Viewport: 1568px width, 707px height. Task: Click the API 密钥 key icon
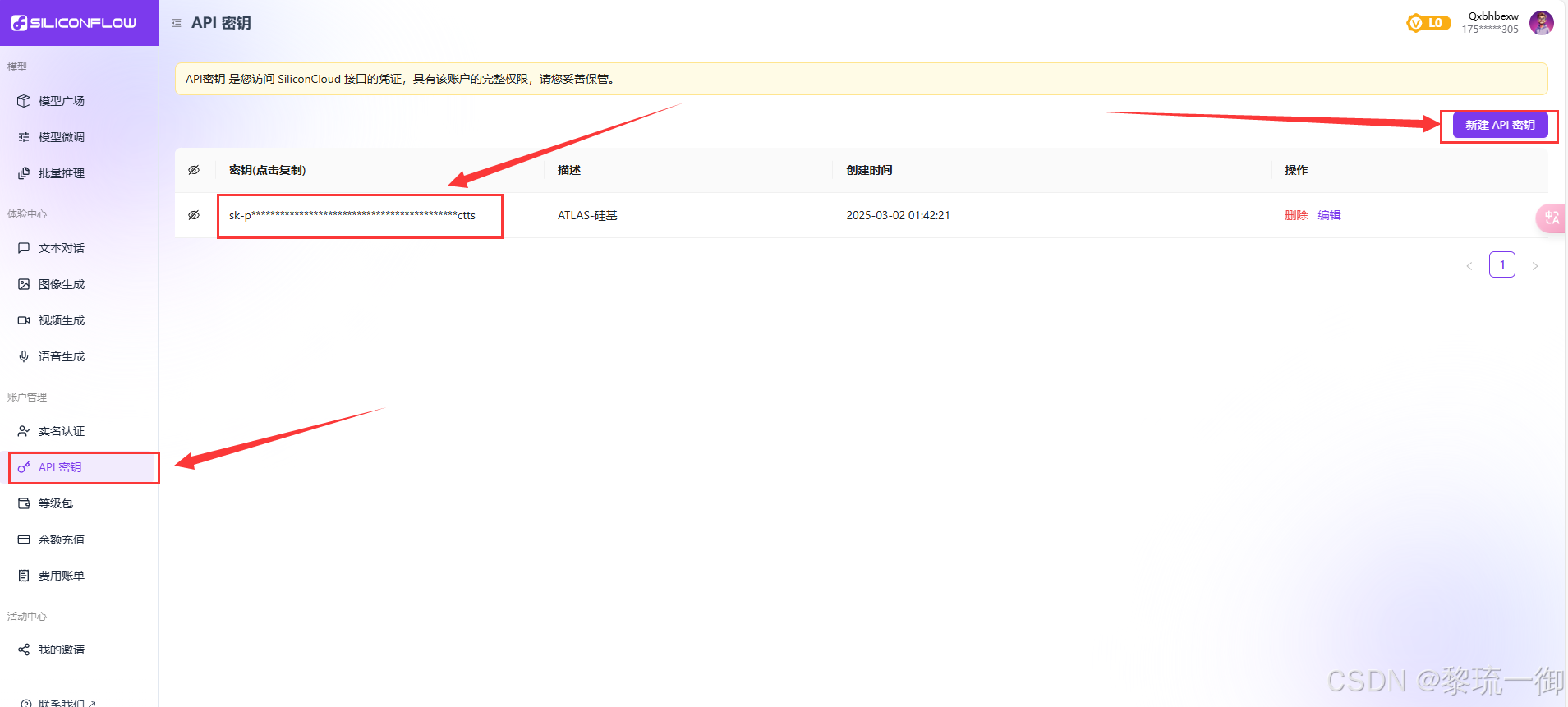click(x=24, y=467)
